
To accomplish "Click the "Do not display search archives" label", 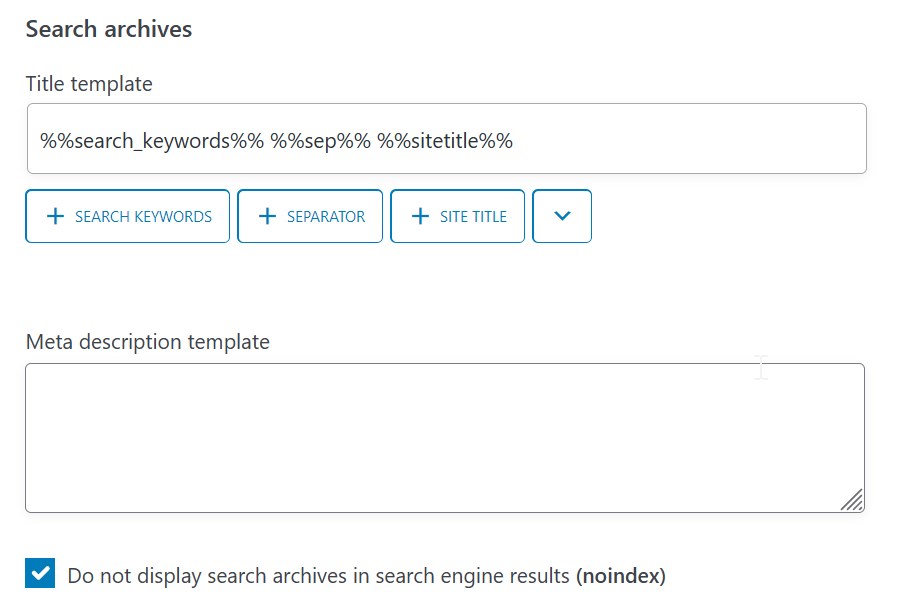I will 320,576.
